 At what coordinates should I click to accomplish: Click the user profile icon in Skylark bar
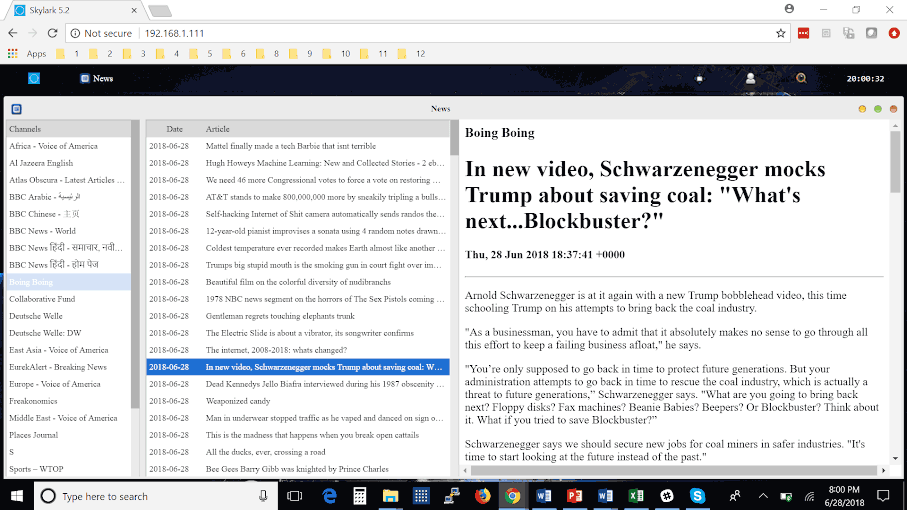click(x=750, y=79)
